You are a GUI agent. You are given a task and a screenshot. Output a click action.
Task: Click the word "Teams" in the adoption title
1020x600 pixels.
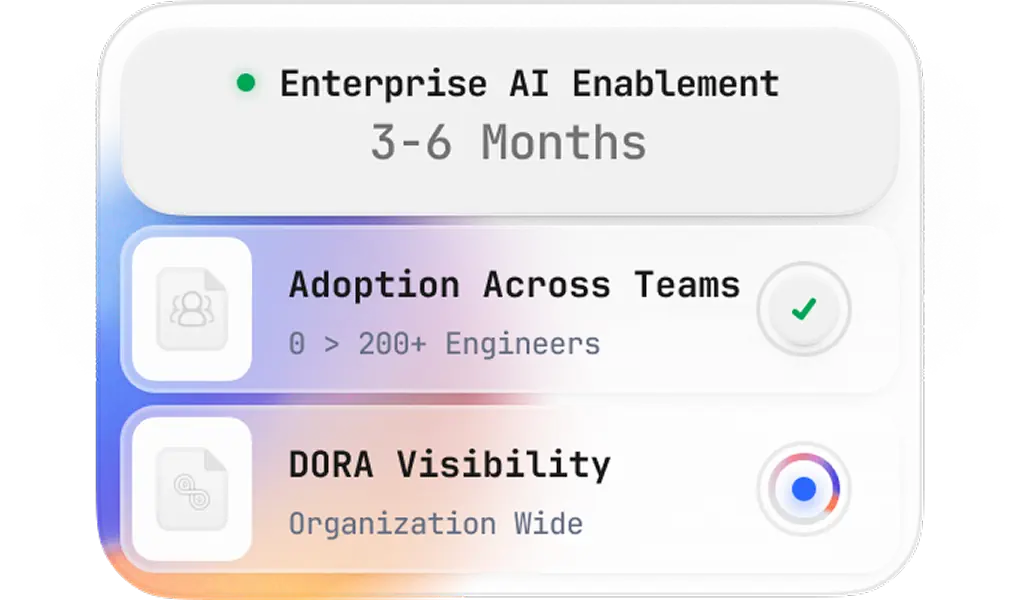[x=688, y=286]
